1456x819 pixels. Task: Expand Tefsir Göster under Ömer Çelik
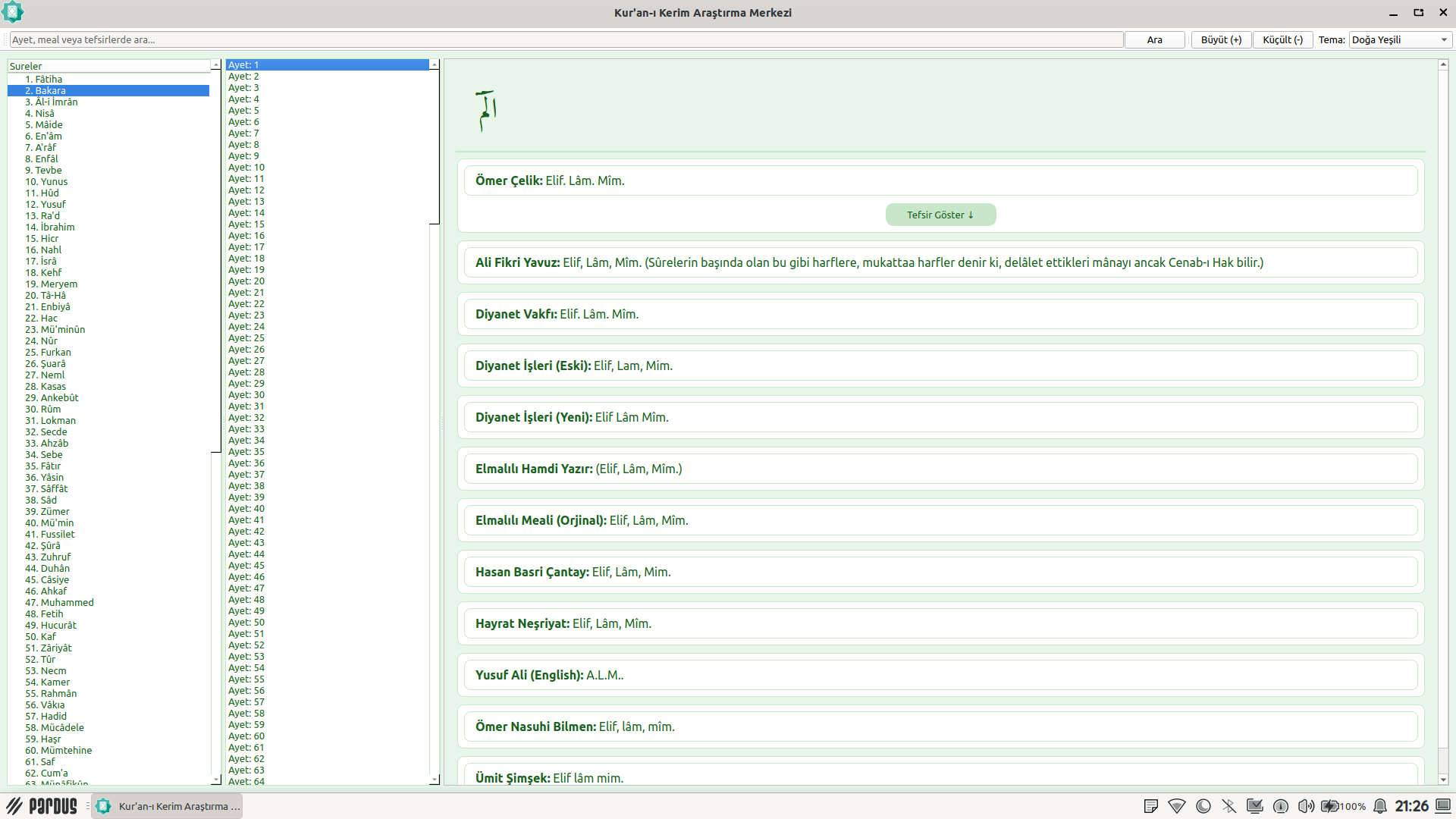point(940,215)
